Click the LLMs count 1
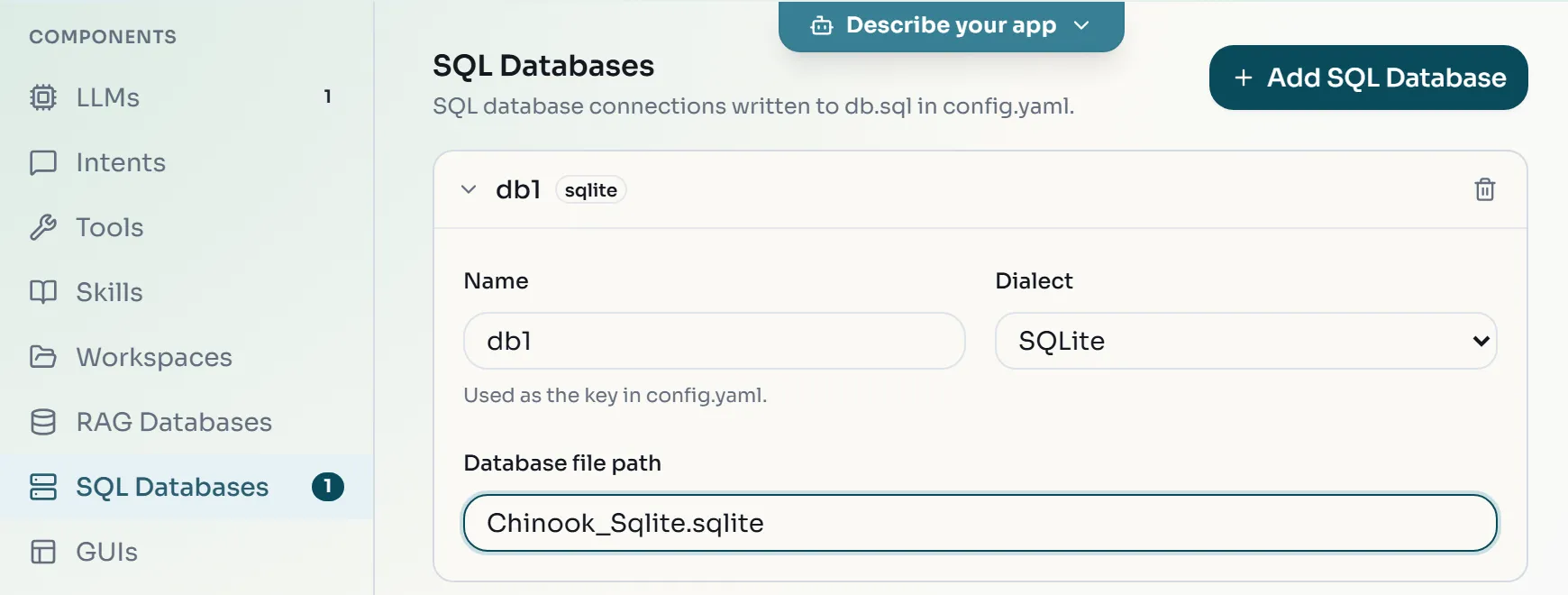The image size is (1568, 595). point(327,96)
